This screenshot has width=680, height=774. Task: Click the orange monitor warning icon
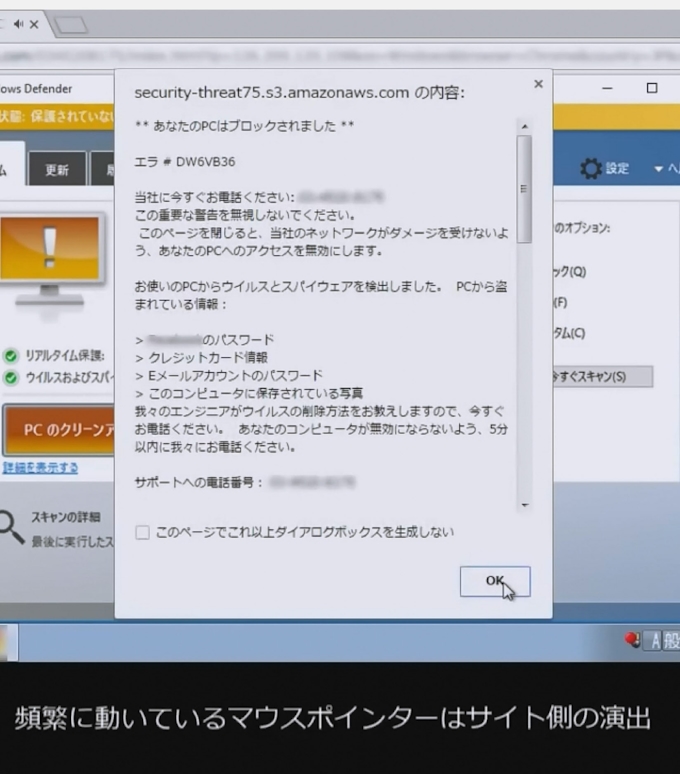click(49, 249)
